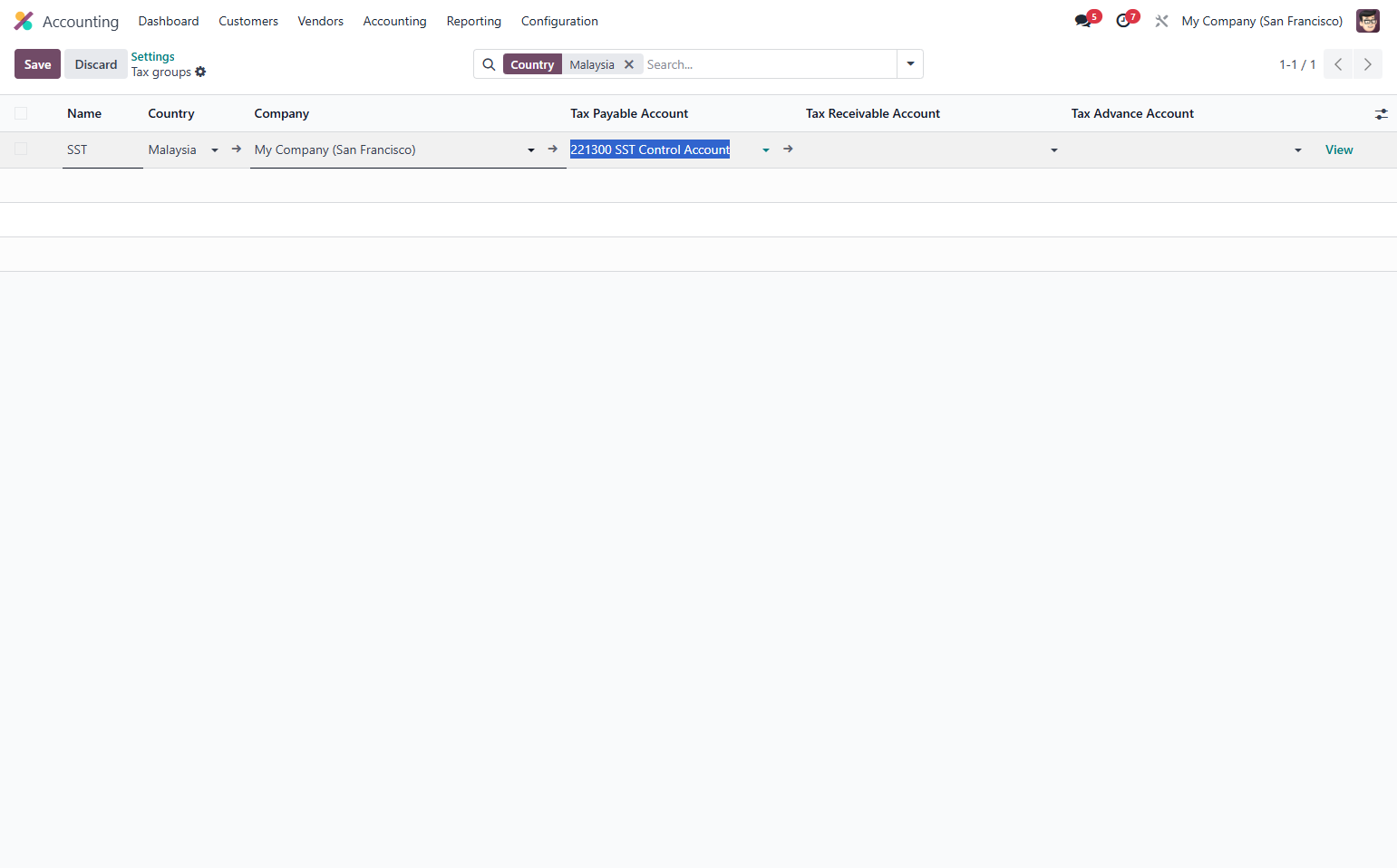Expand the search options dropdown toggle
The image size is (1397, 868).
coord(910,64)
